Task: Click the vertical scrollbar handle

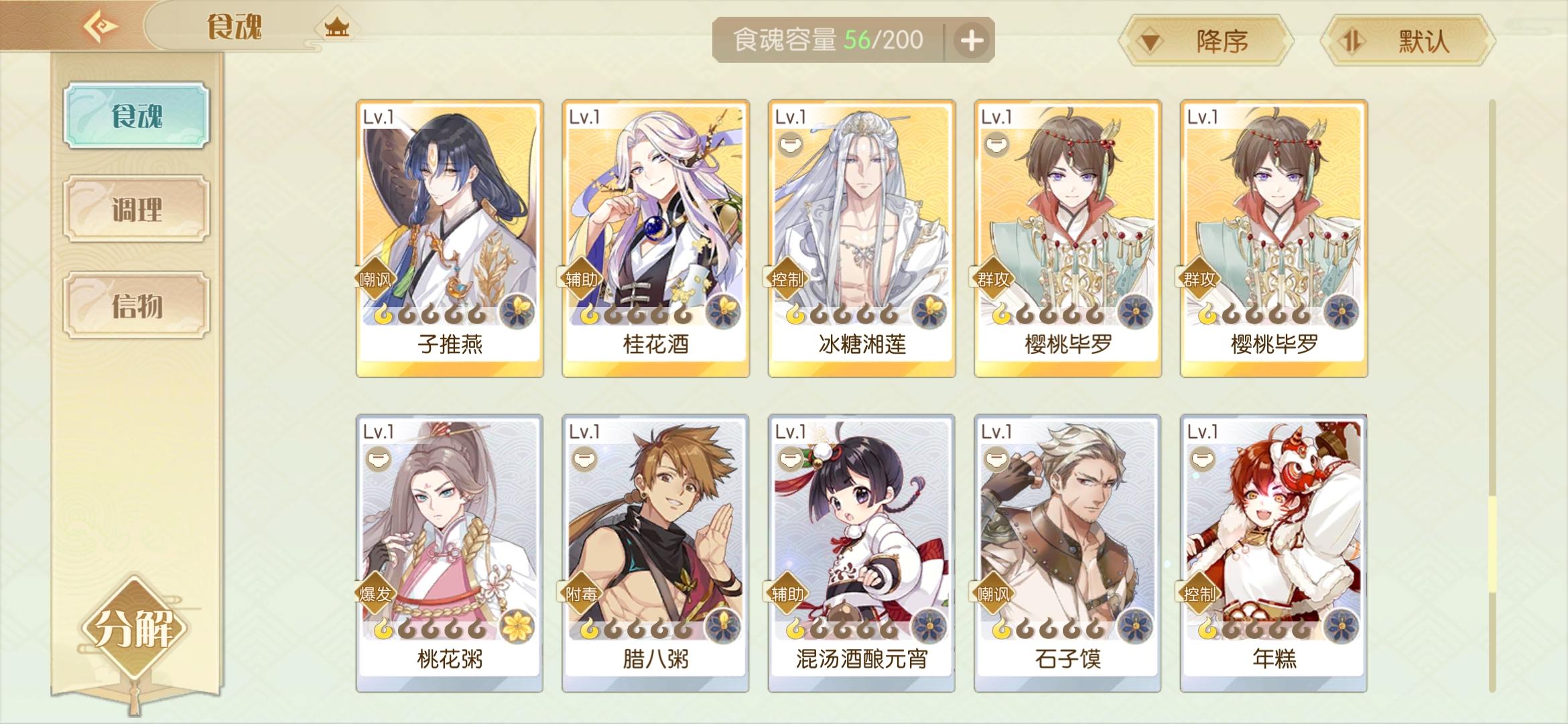Action: coord(1492,544)
